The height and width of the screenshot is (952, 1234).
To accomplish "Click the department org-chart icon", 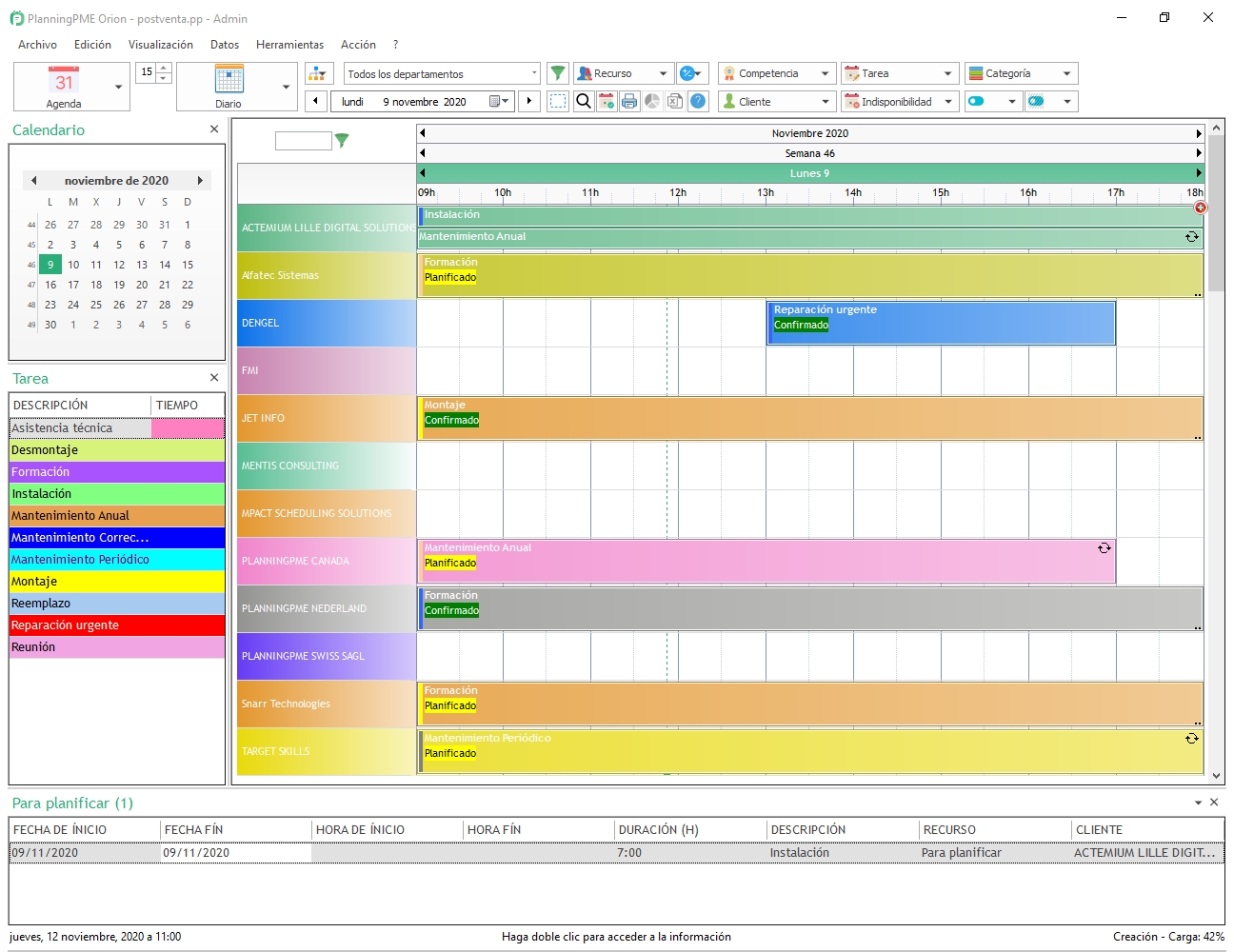I will [319, 73].
